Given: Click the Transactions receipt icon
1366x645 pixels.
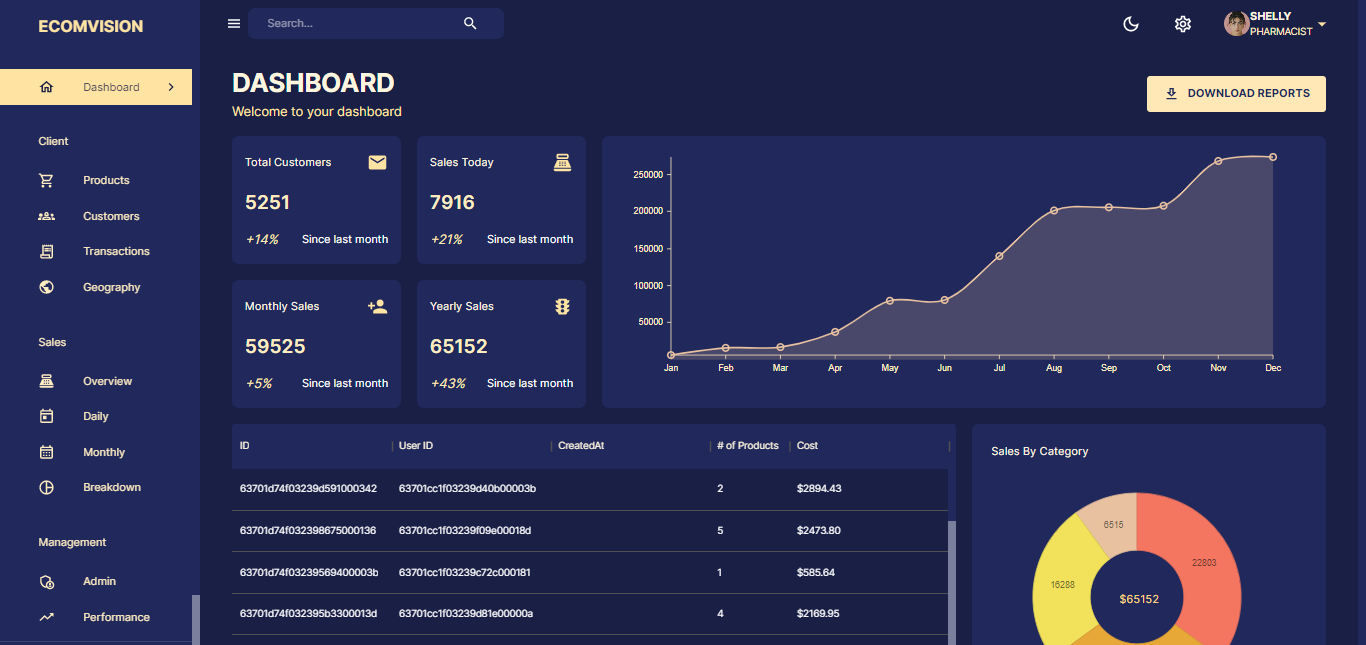Looking at the screenshot, I should [46, 251].
